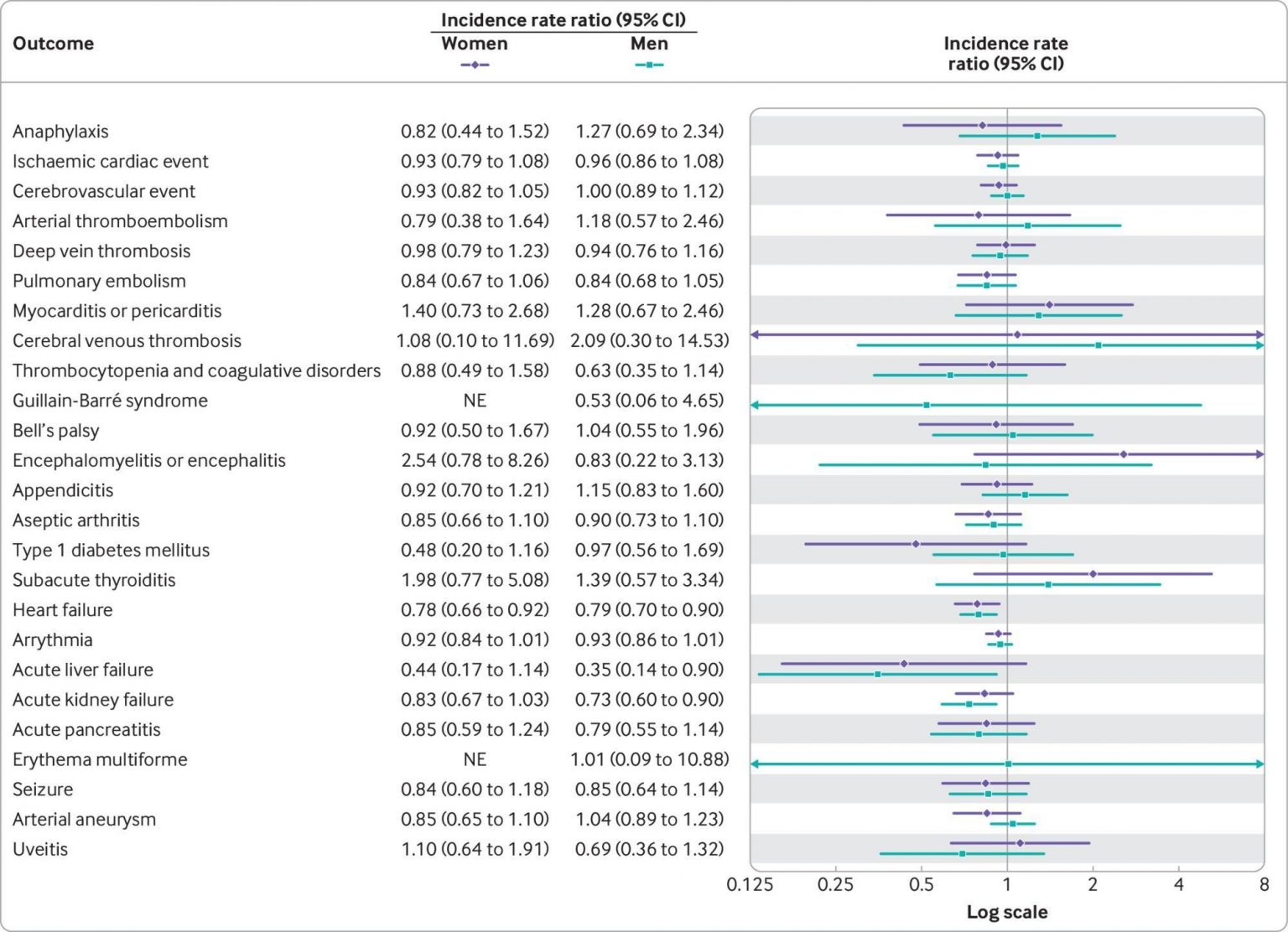Click the Uveitis men ratio value
The width and height of the screenshot is (1288, 932).
[649, 849]
